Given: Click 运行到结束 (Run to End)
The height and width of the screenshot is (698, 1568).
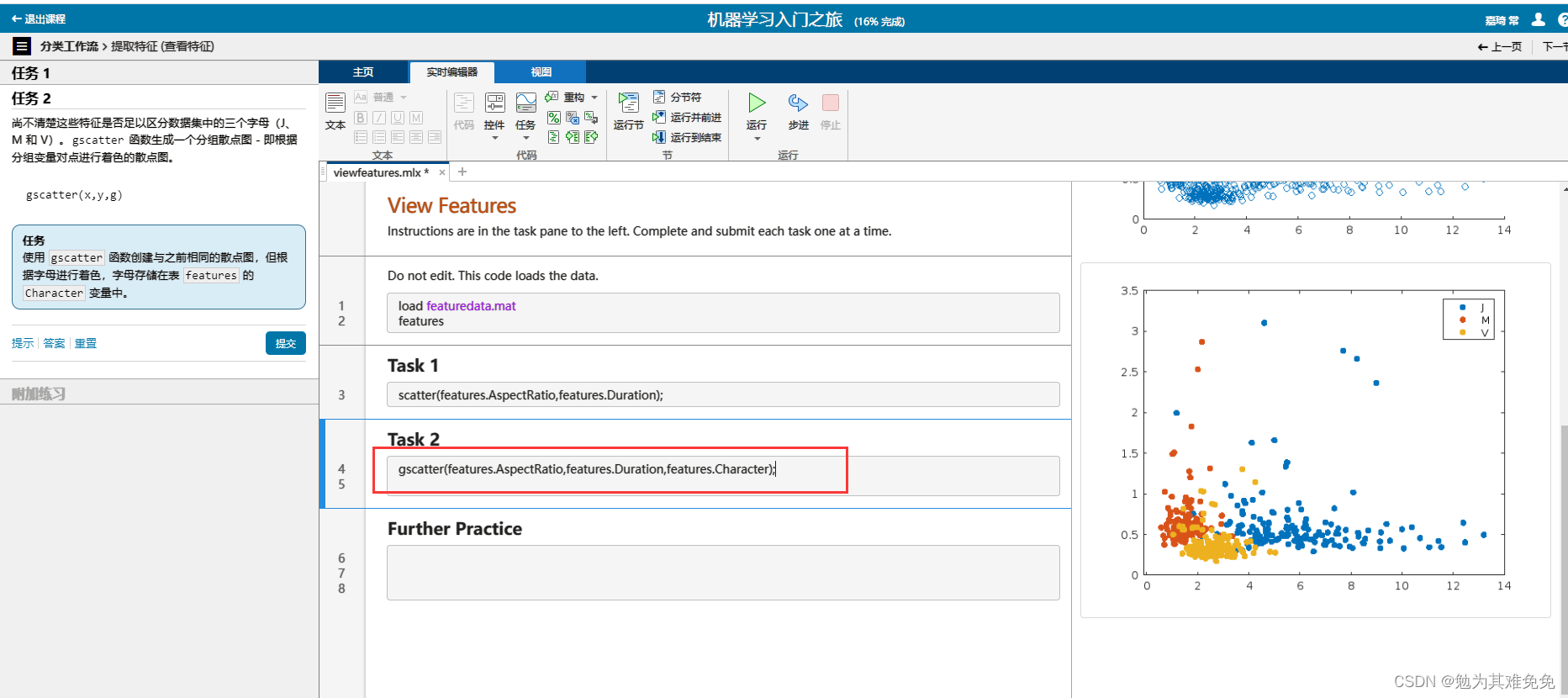Looking at the screenshot, I should click(687, 137).
